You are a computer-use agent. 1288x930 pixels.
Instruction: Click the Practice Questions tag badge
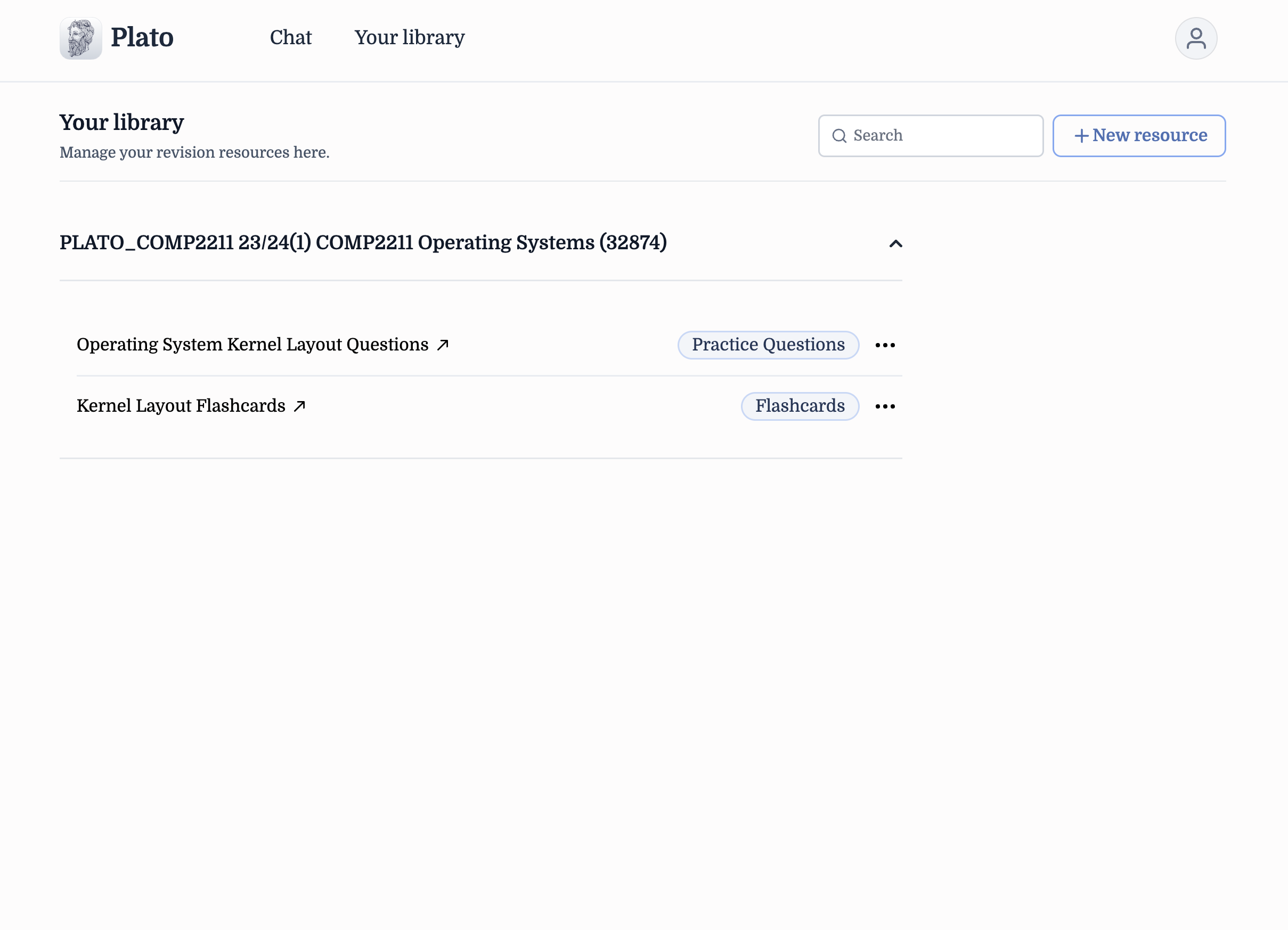(x=768, y=345)
